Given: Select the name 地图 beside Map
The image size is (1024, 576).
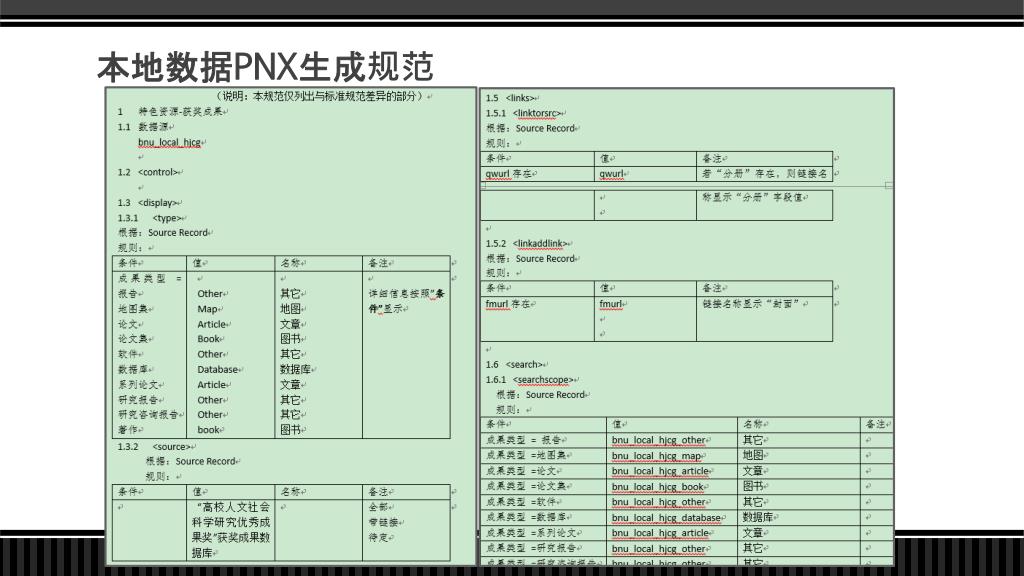Looking at the screenshot, I should coord(291,309).
